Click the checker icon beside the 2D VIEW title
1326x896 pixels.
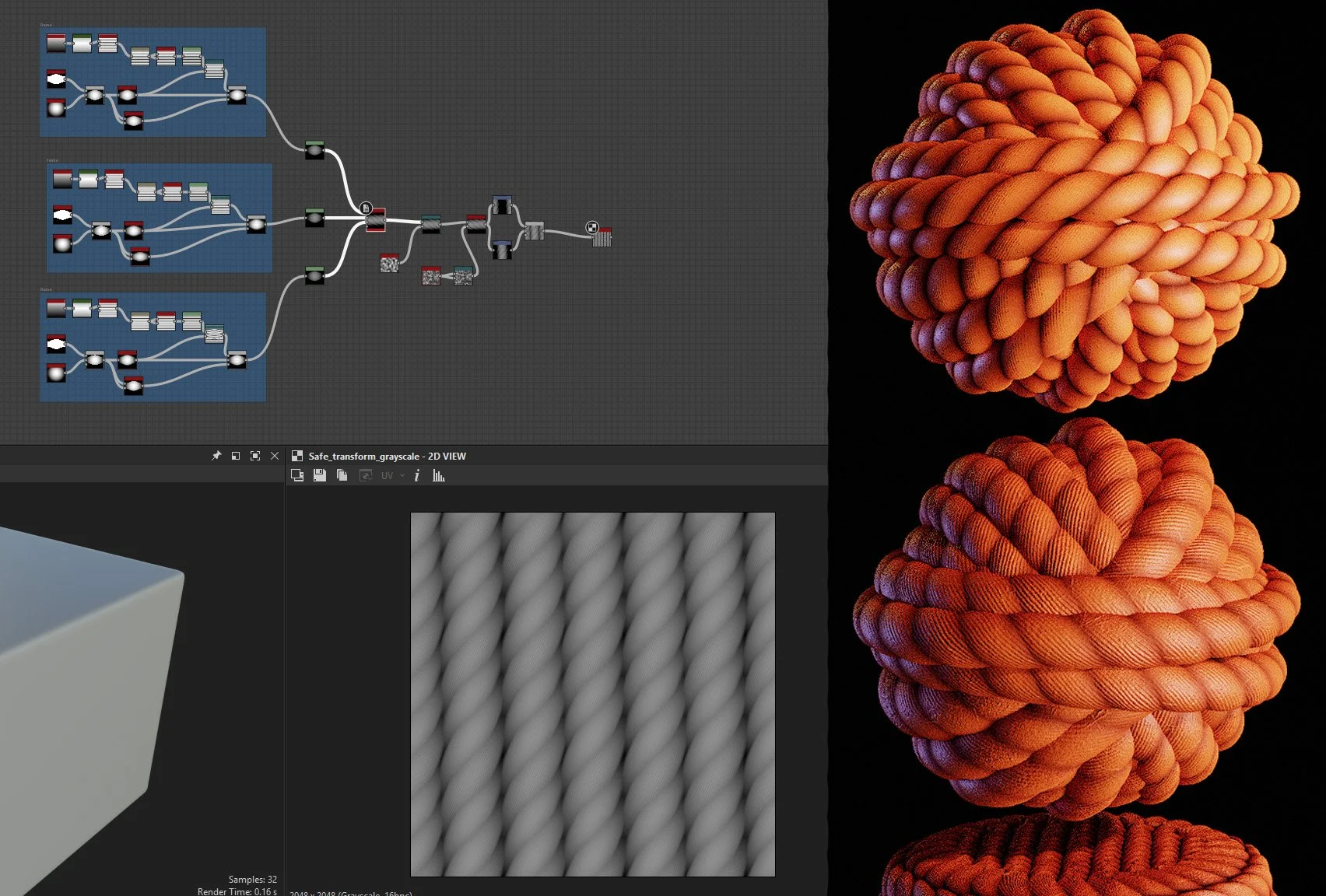tap(297, 456)
